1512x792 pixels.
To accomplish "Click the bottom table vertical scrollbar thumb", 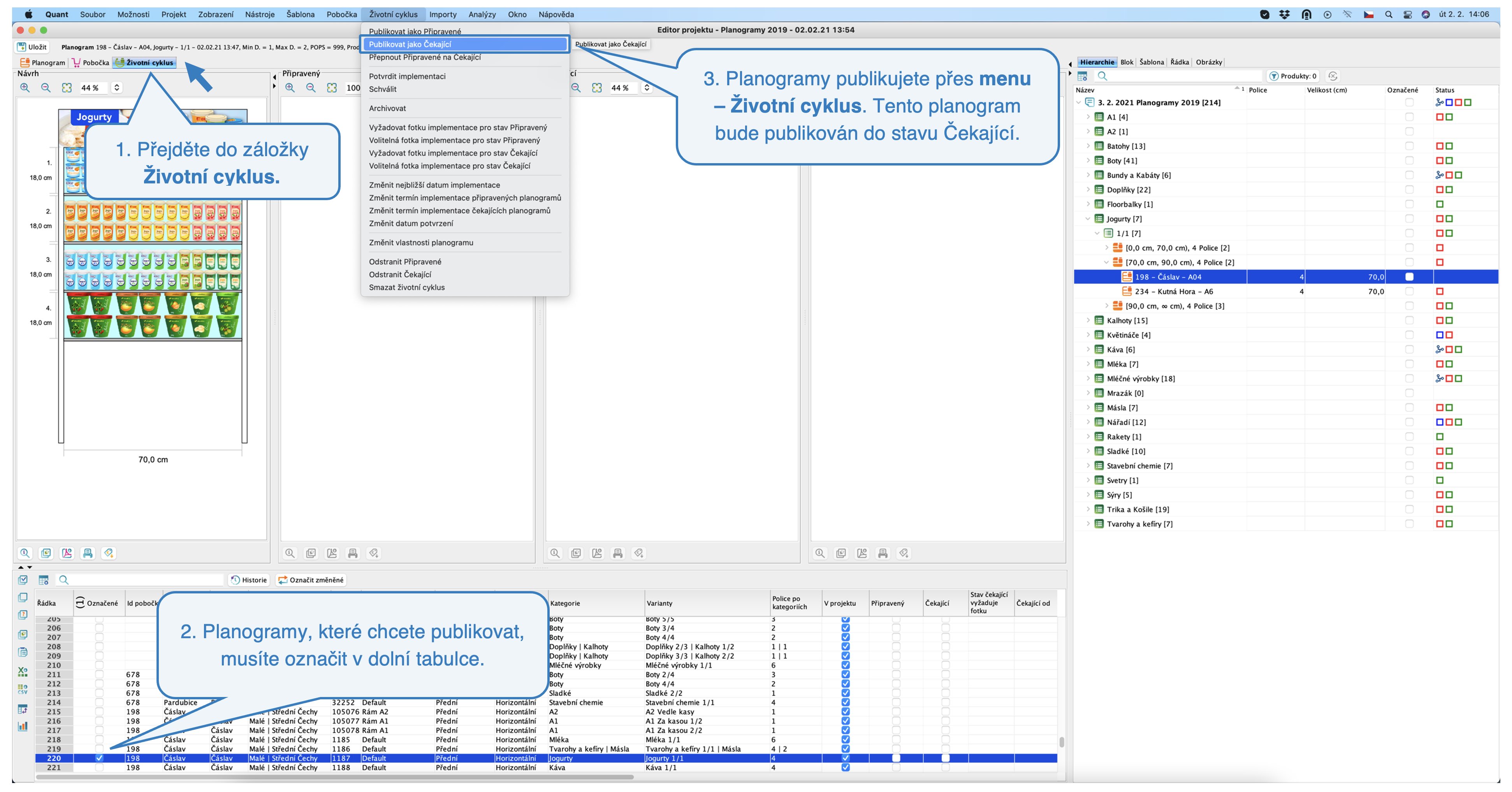I will (x=1061, y=742).
